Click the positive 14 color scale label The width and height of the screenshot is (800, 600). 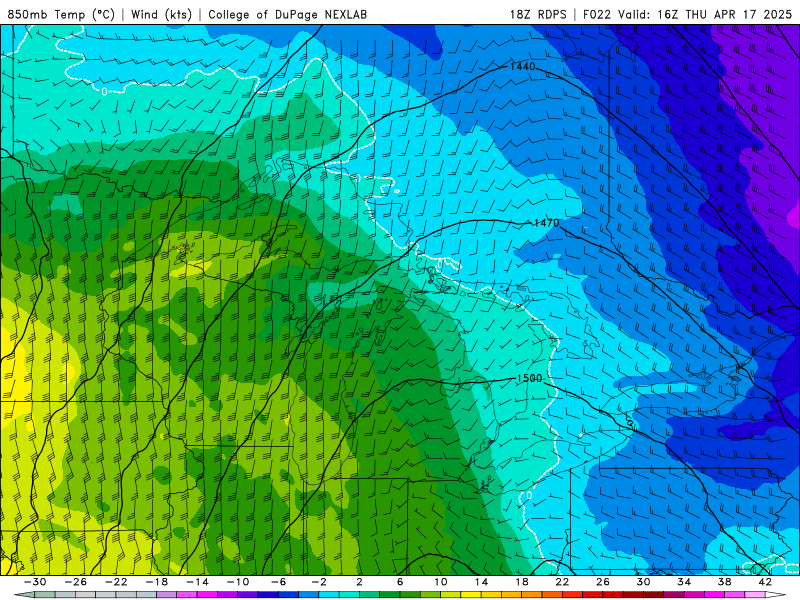481,582
